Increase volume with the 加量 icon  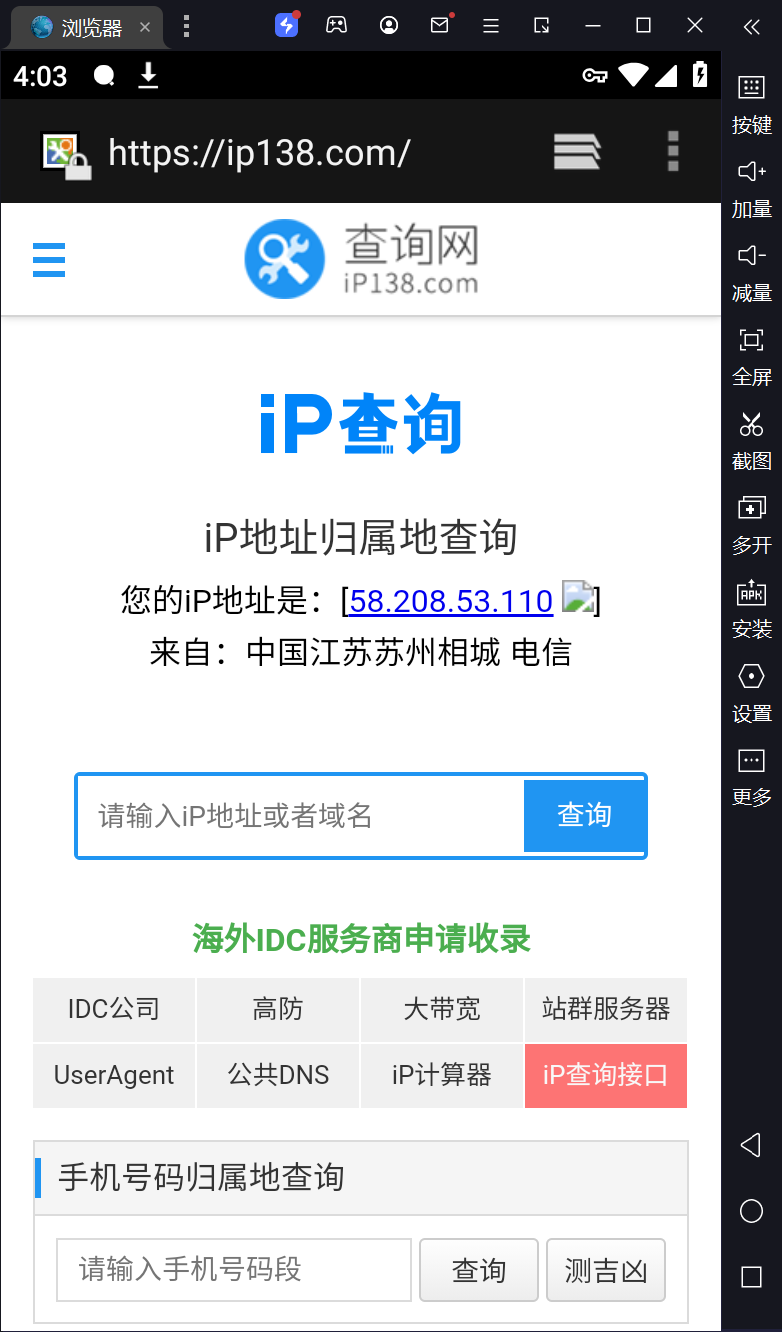pyautogui.click(x=751, y=188)
